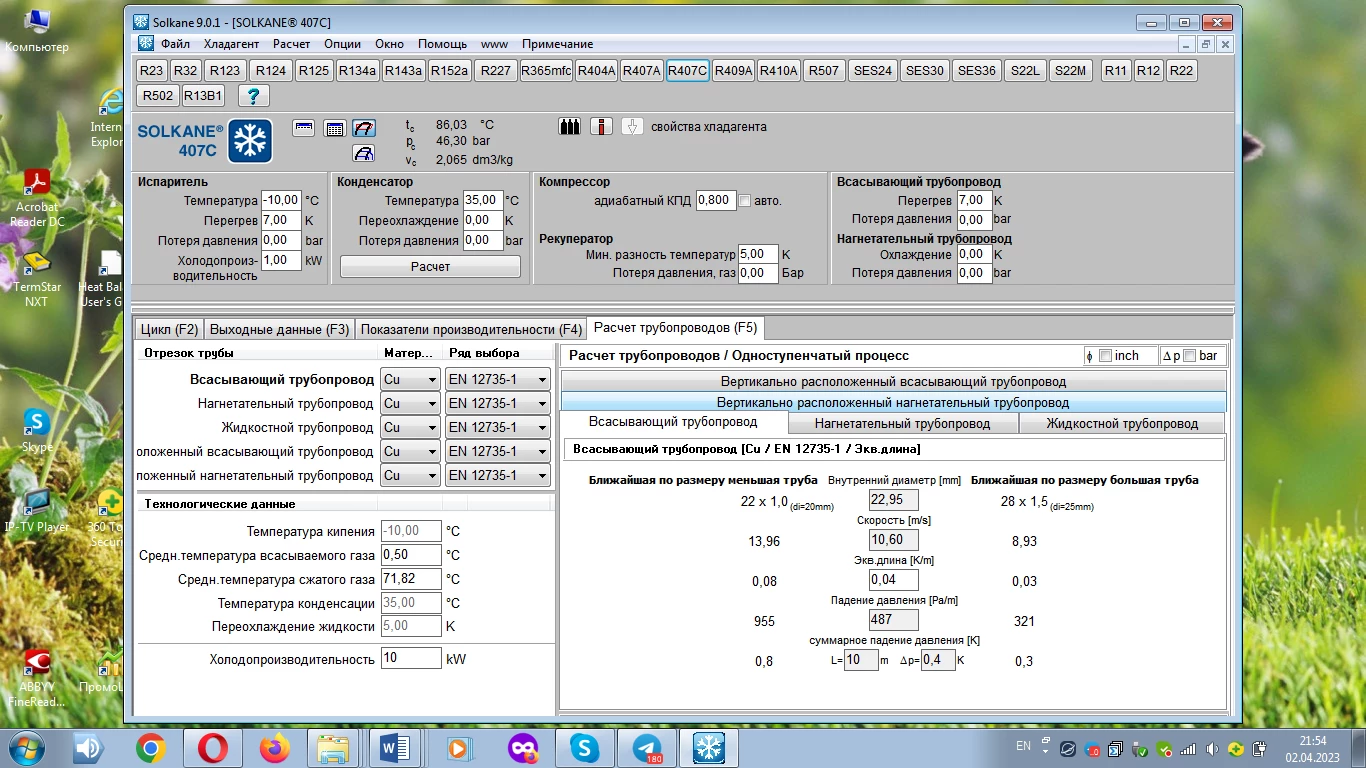Open the help question mark button
This screenshot has height=768, width=1366.
pyautogui.click(x=254, y=96)
